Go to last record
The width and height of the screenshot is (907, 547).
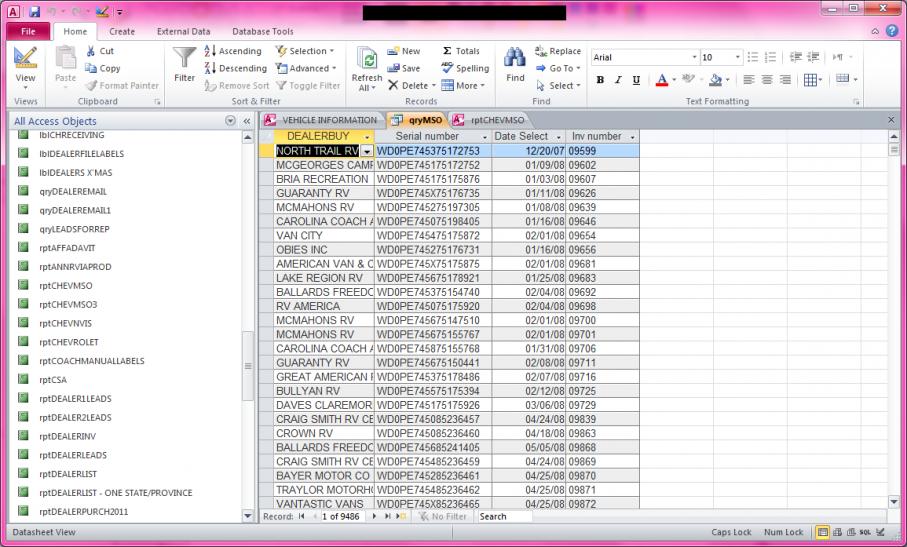(x=387, y=516)
